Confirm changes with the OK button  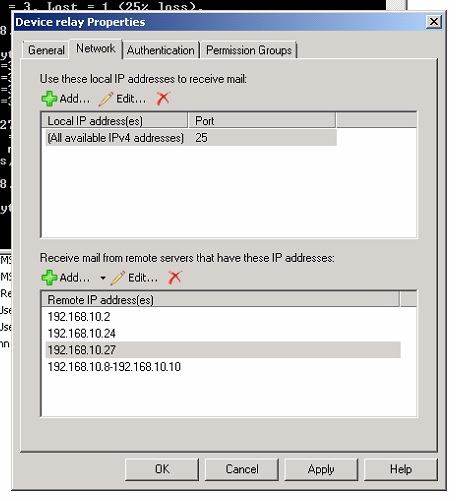162,469
